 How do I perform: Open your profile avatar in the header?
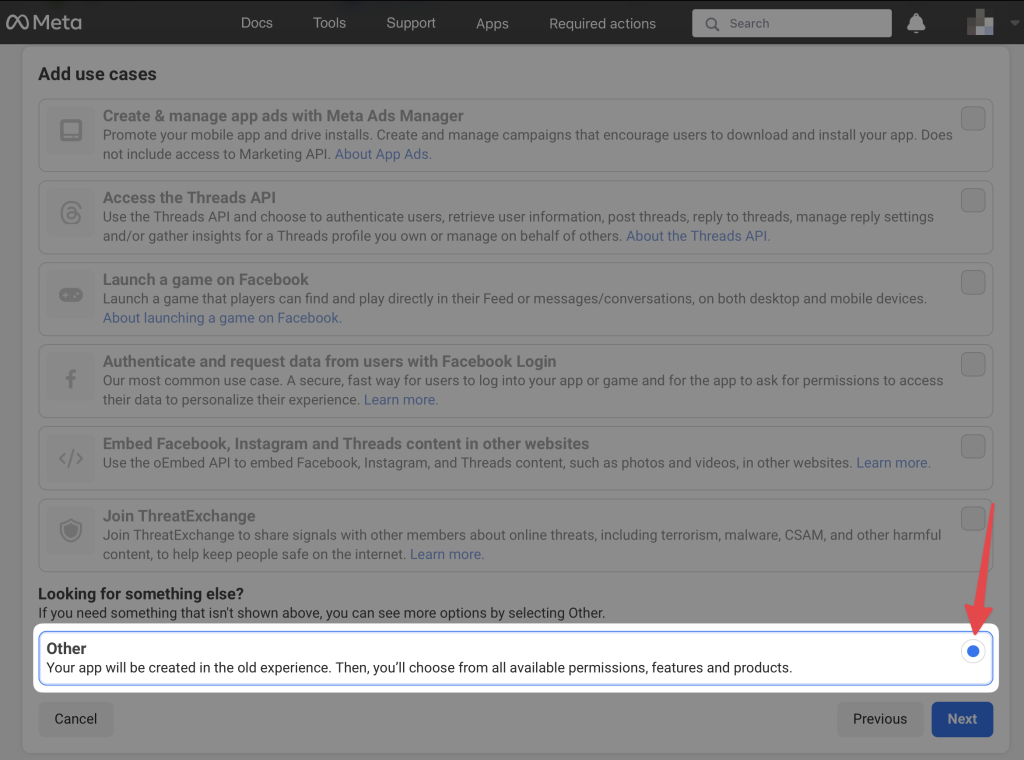click(x=981, y=22)
